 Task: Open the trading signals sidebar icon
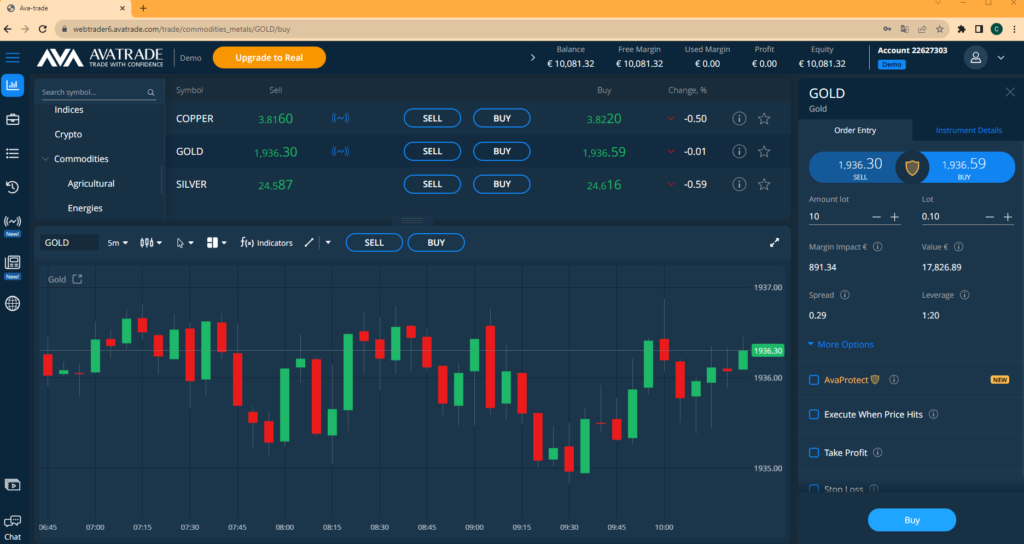[x=12, y=221]
